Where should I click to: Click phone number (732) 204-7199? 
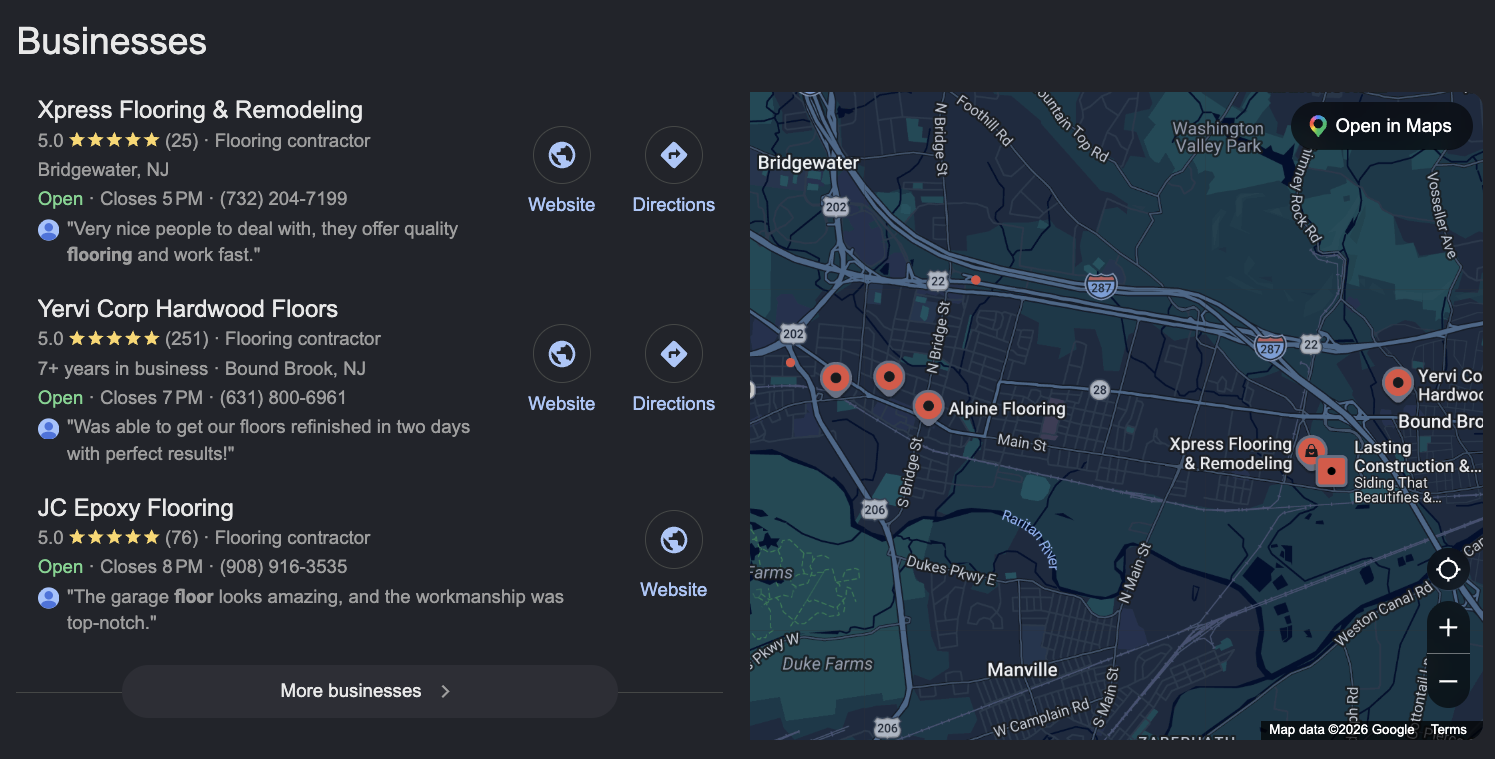284,199
